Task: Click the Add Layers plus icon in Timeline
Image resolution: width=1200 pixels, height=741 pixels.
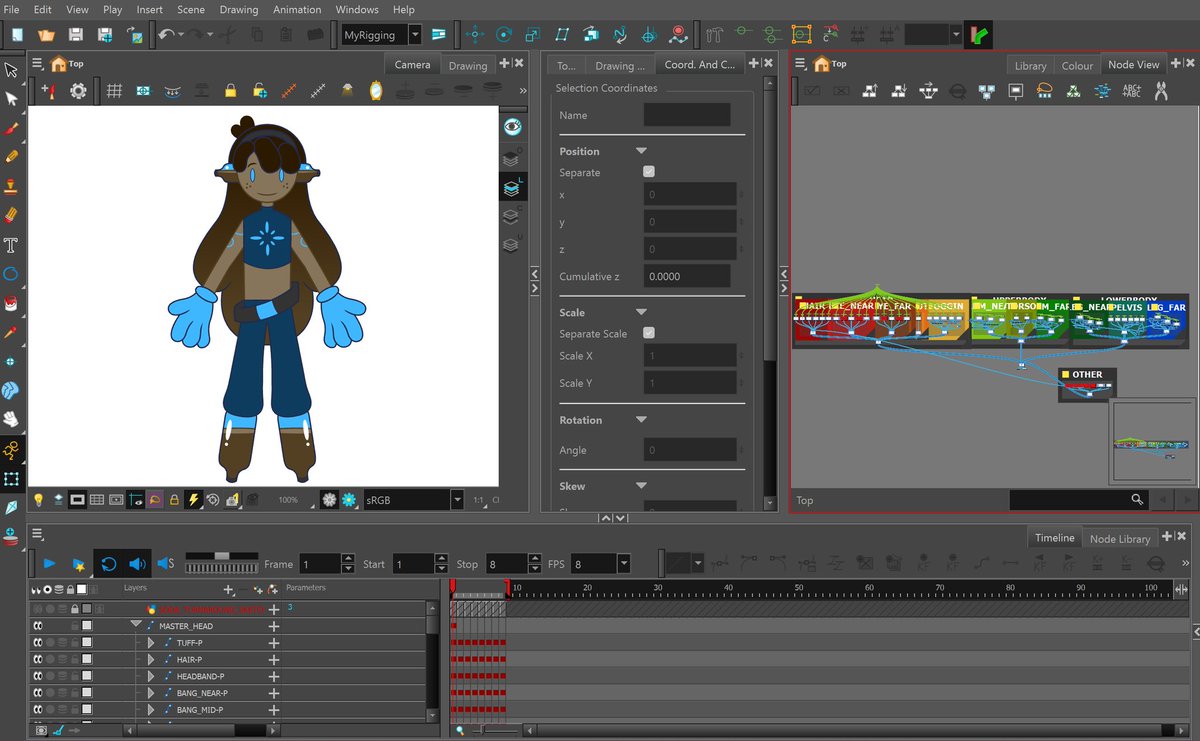Action: [x=228, y=590]
